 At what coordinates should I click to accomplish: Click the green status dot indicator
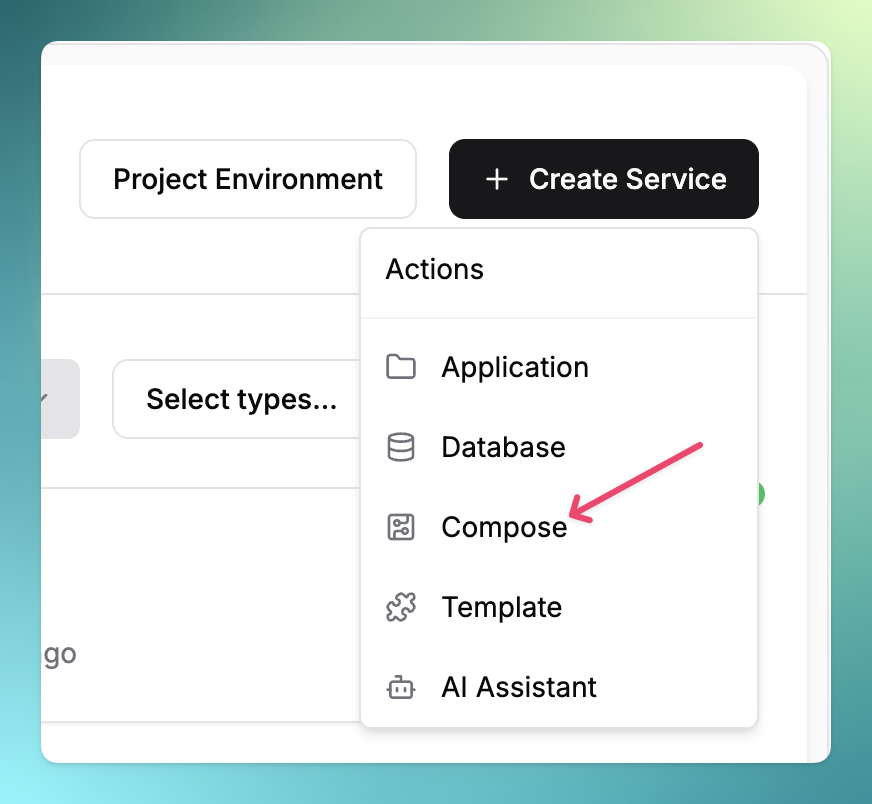tap(761, 493)
